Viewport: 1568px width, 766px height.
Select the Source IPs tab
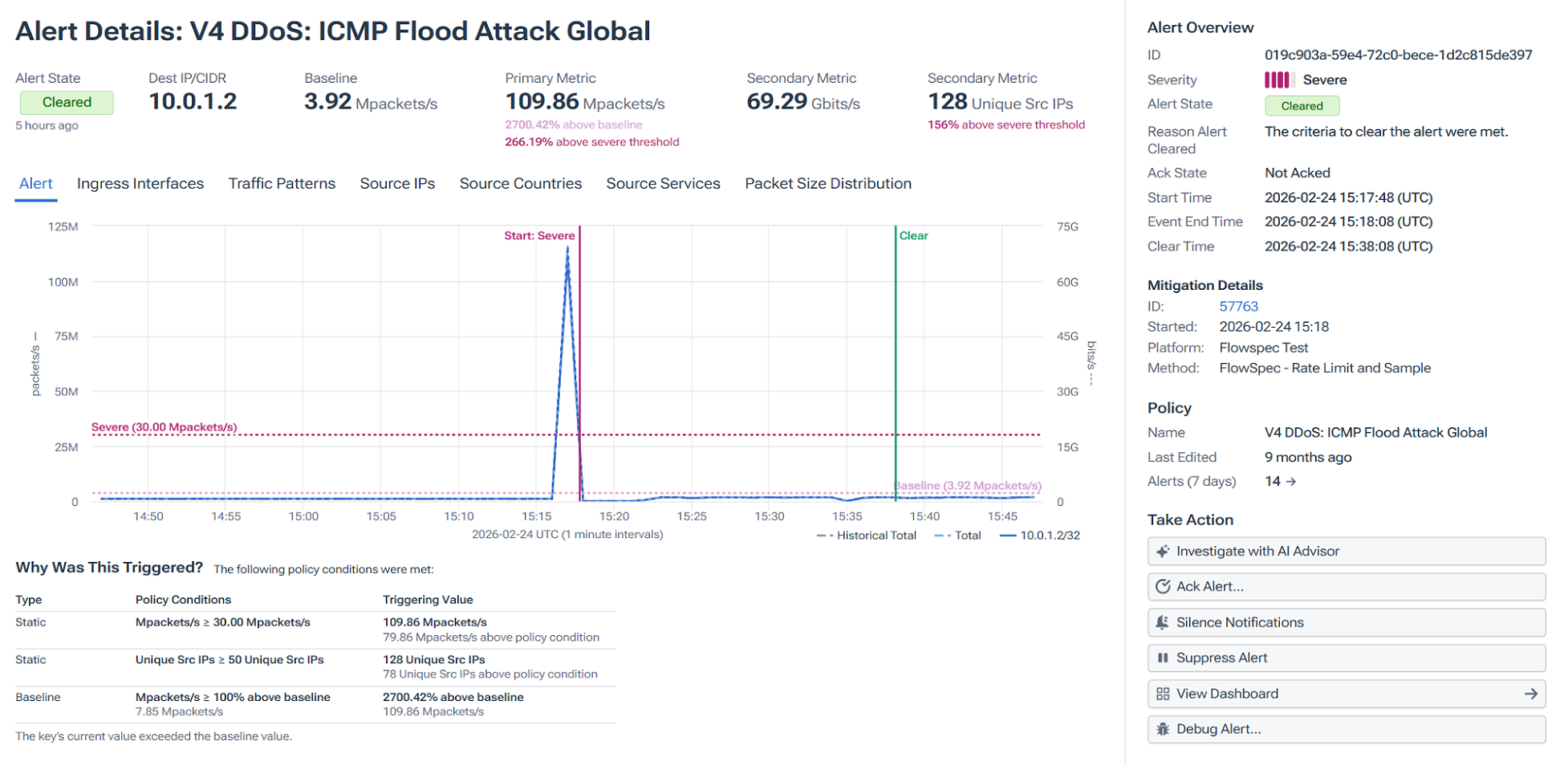click(x=396, y=183)
